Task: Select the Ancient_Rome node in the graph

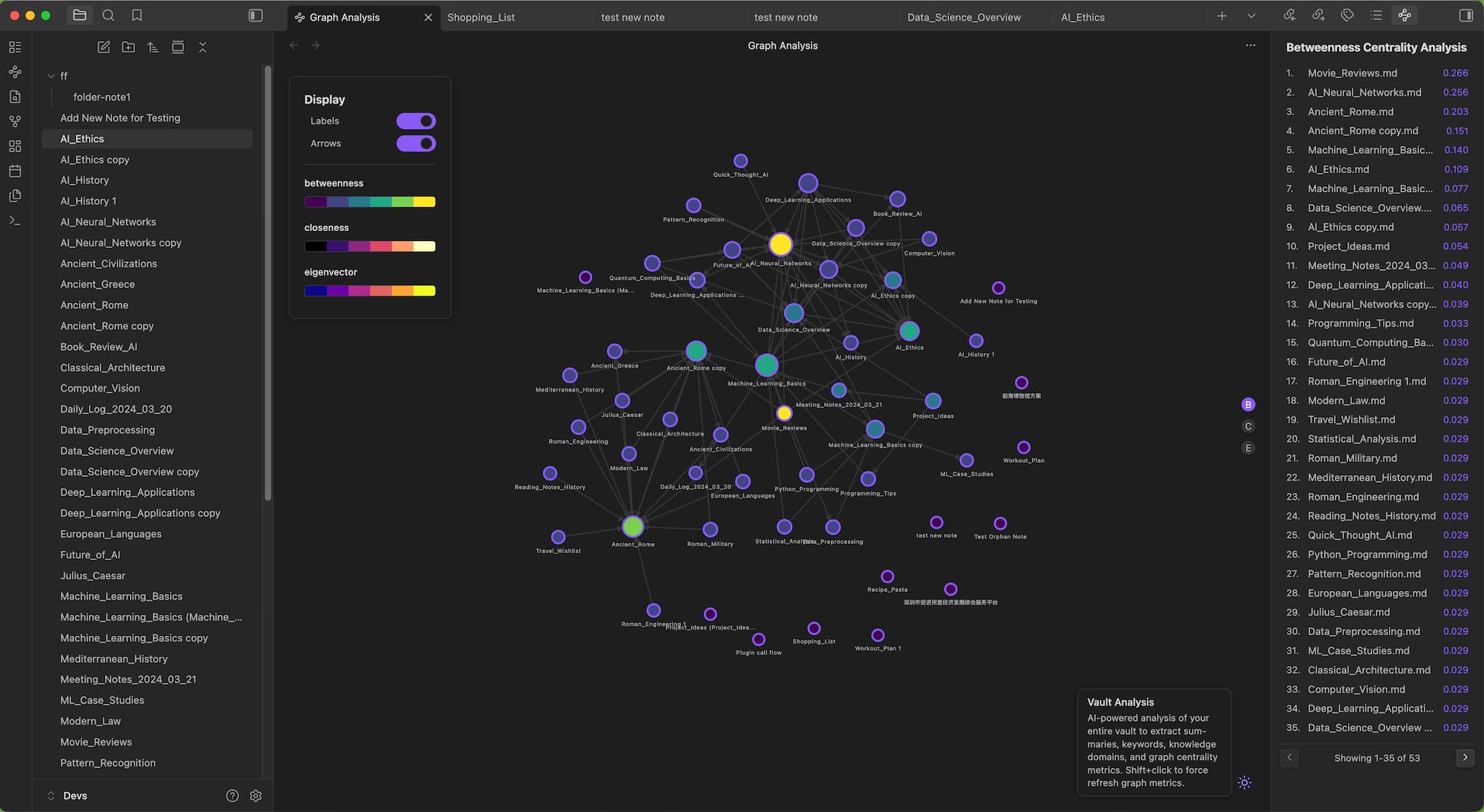Action: pyautogui.click(x=632, y=527)
